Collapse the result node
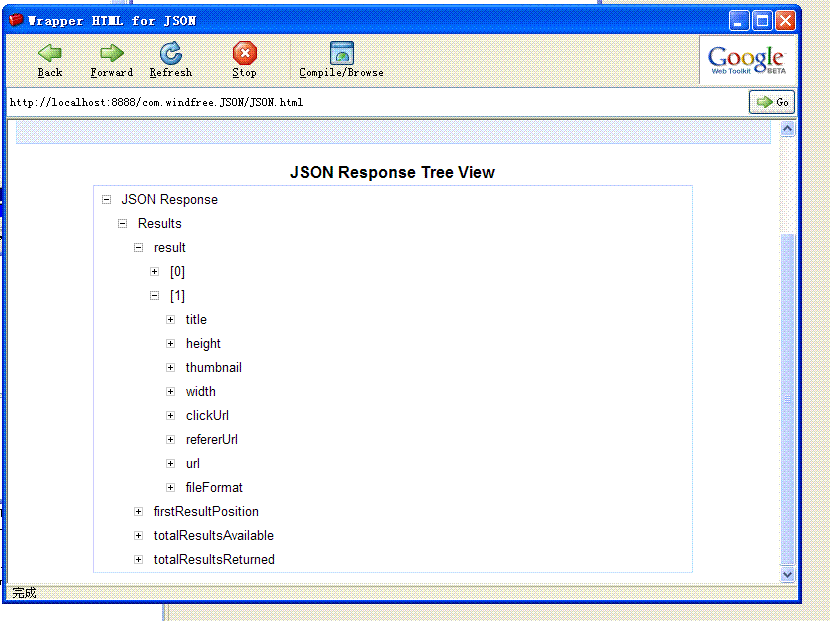 pos(138,247)
